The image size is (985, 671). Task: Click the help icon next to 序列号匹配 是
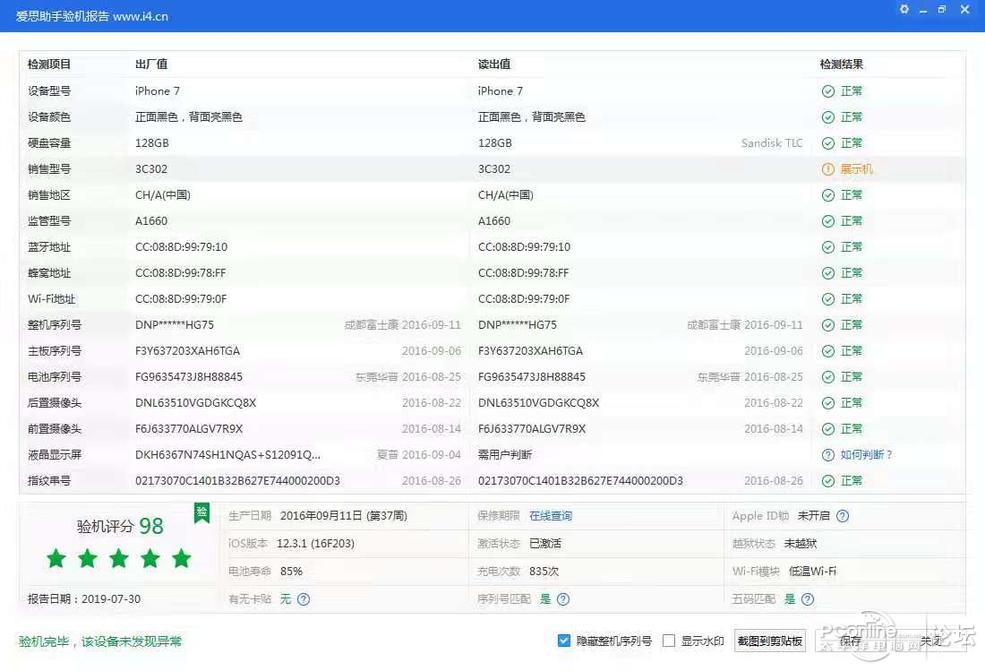(x=563, y=599)
